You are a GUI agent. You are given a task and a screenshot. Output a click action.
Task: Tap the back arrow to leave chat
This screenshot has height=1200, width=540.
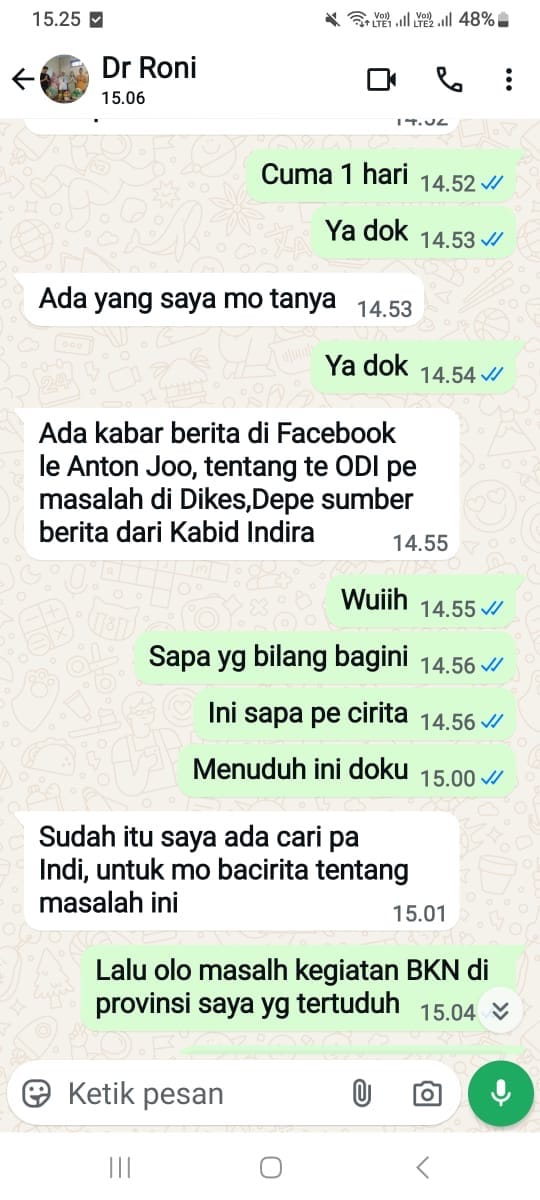point(22,80)
